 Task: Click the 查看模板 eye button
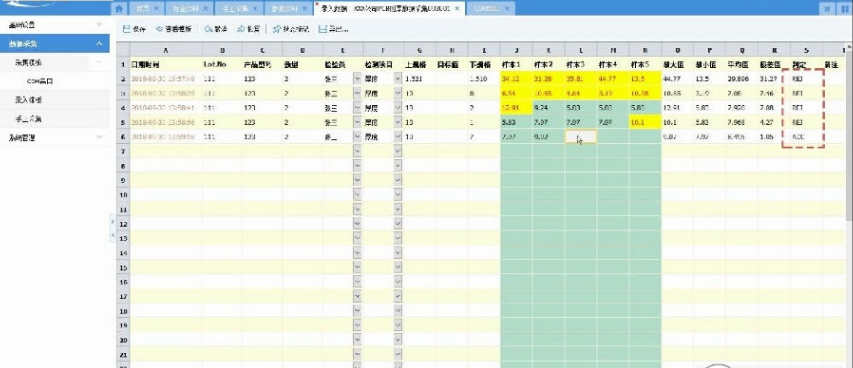coord(174,29)
